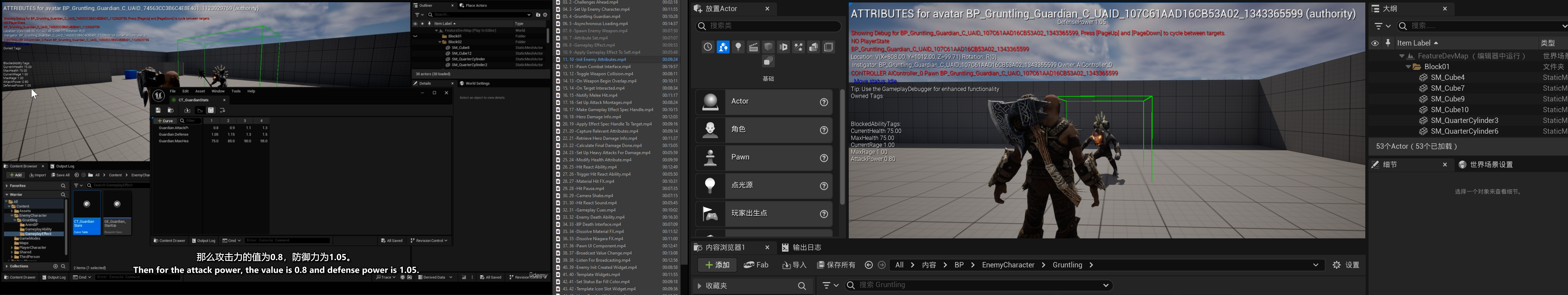
Task: Open the 大纲 filter options dropdown
Action: click(1382, 26)
